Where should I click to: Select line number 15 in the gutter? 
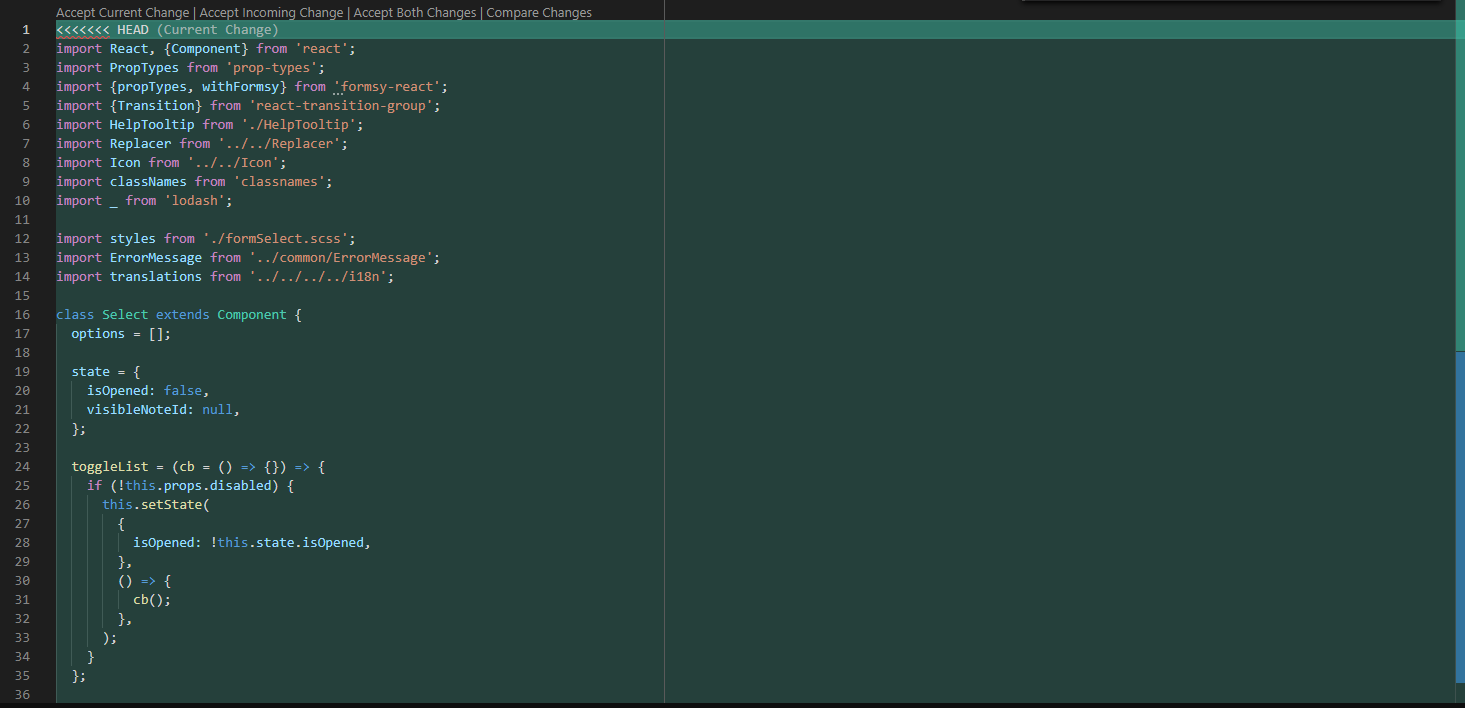tap(22, 296)
